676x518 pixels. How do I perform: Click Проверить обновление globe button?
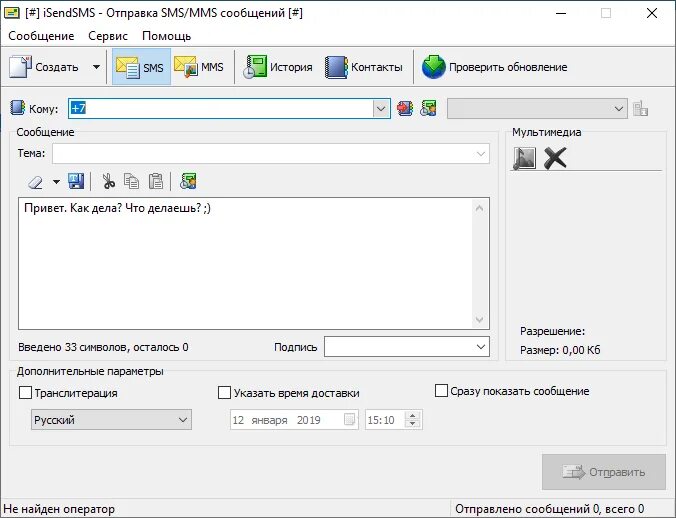494,67
